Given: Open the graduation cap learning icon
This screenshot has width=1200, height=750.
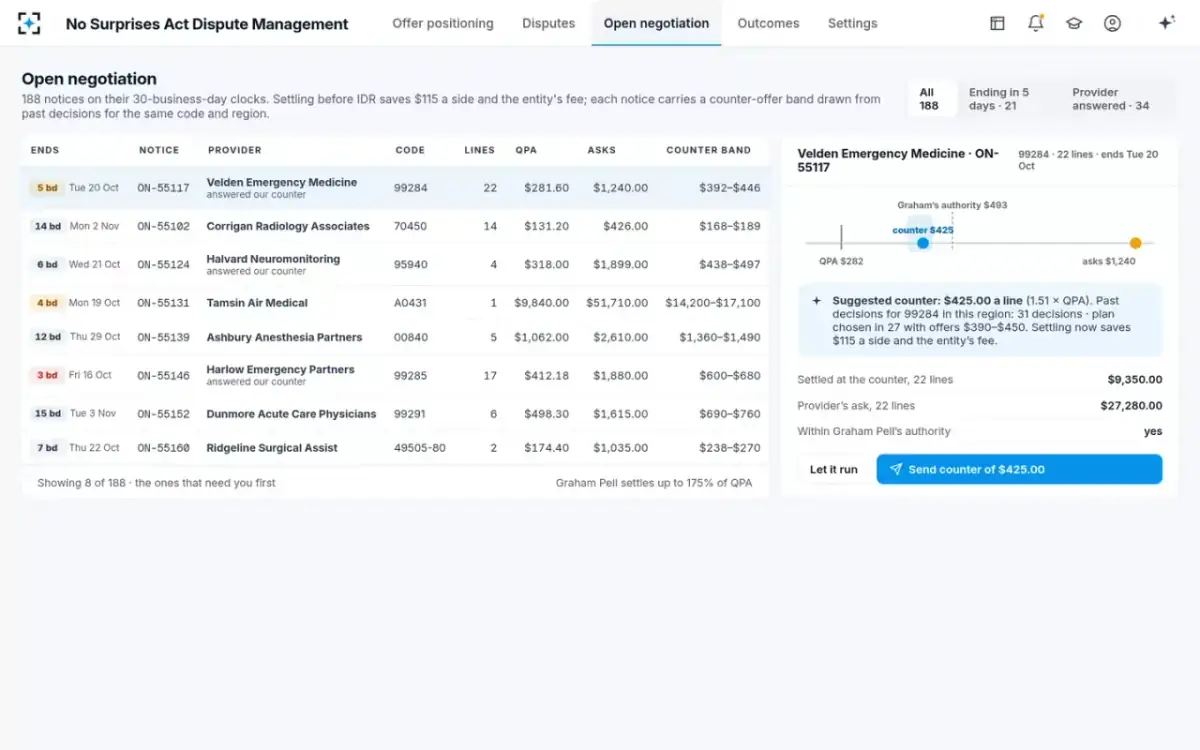Looking at the screenshot, I should click(1074, 23).
